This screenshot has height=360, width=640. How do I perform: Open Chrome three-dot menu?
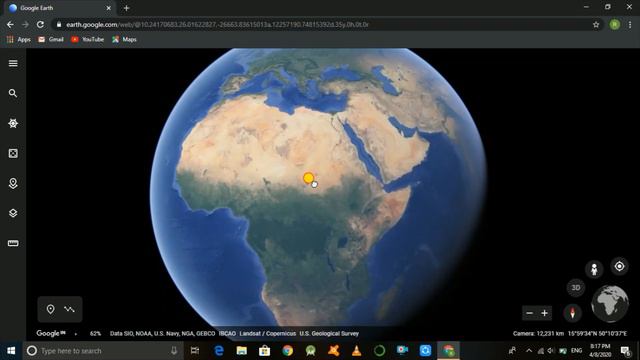point(630,24)
